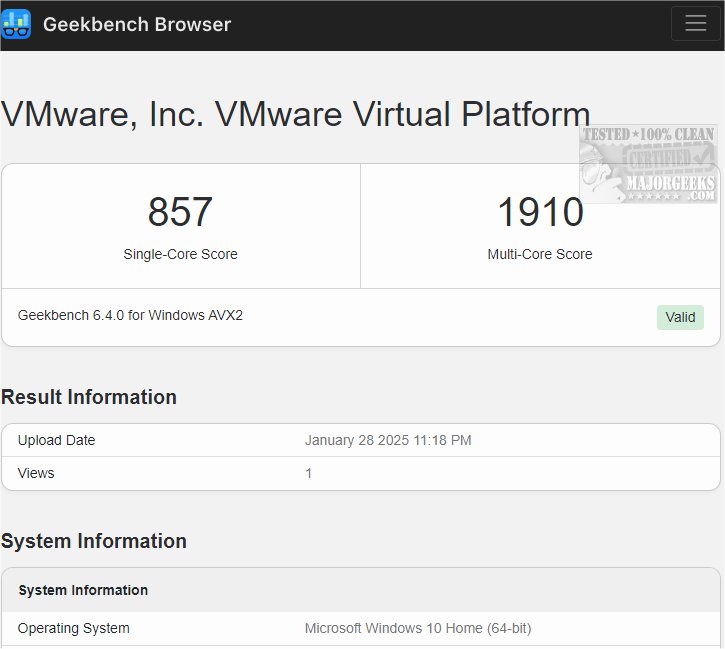Click the MajorGeeks certified watermark badge
This screenshot has width=725, height=649.
[x=648, y=164]
